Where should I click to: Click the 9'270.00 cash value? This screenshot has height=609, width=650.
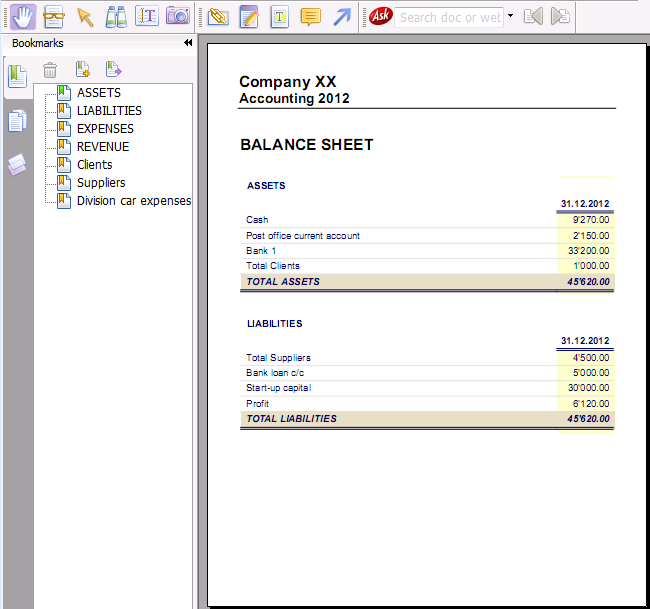coord(591,220)
